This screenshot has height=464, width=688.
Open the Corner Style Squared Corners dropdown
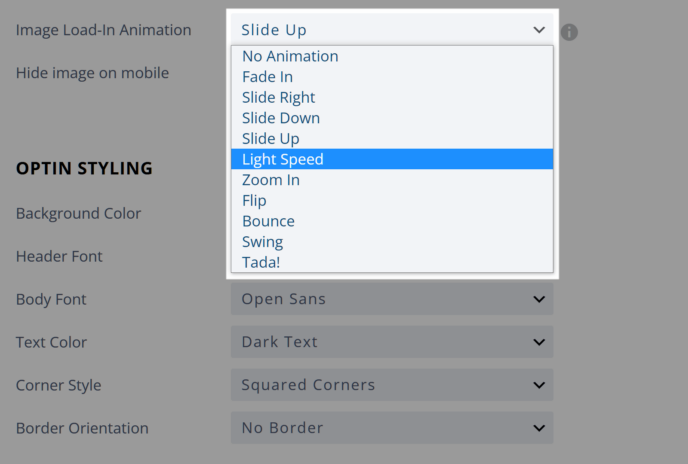pos(392,385)
